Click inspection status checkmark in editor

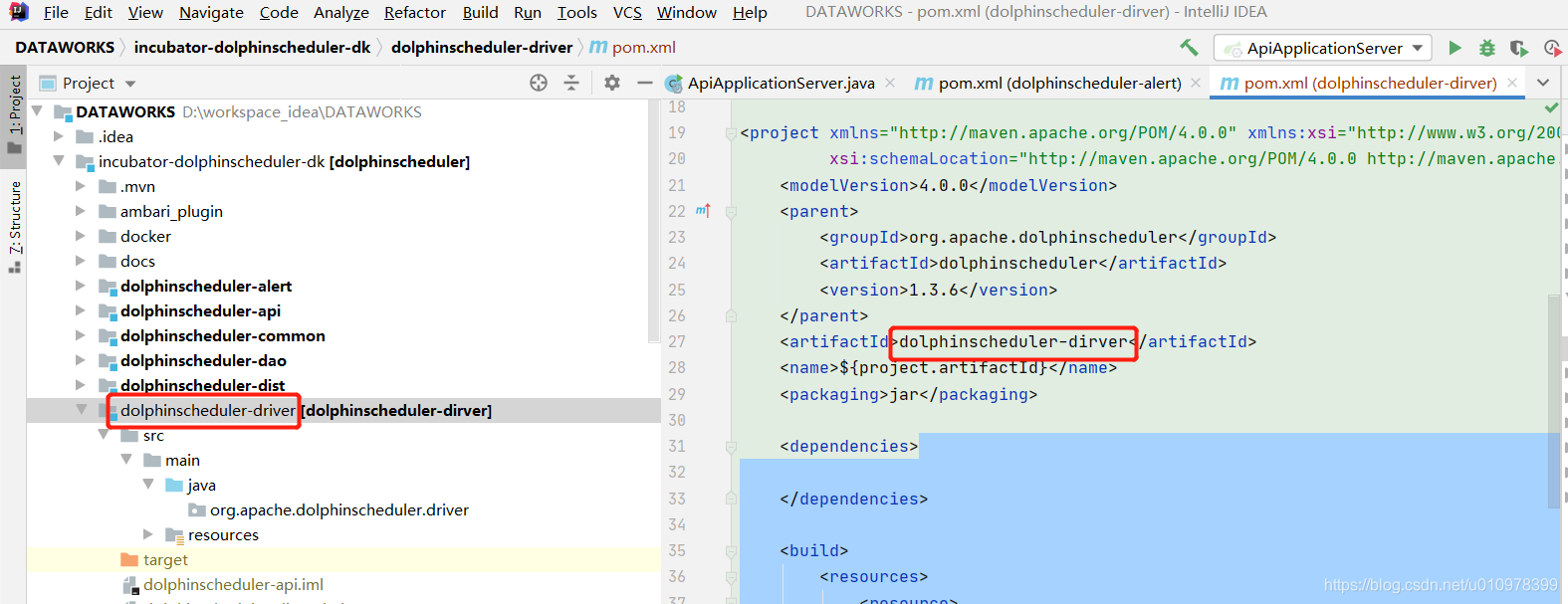tap(1551, 106)
